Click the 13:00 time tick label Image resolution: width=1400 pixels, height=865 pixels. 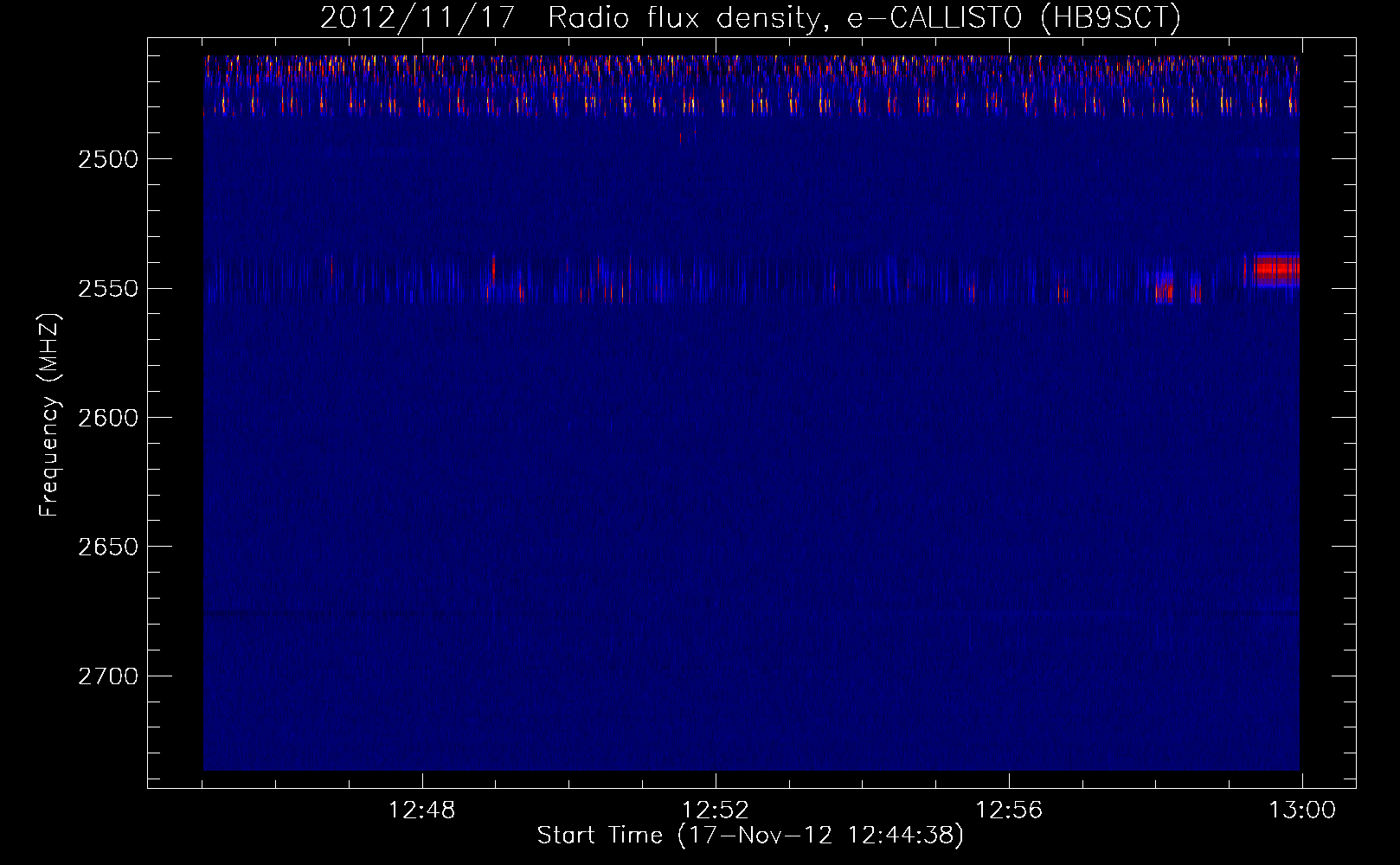click(x=1302, y=811)
